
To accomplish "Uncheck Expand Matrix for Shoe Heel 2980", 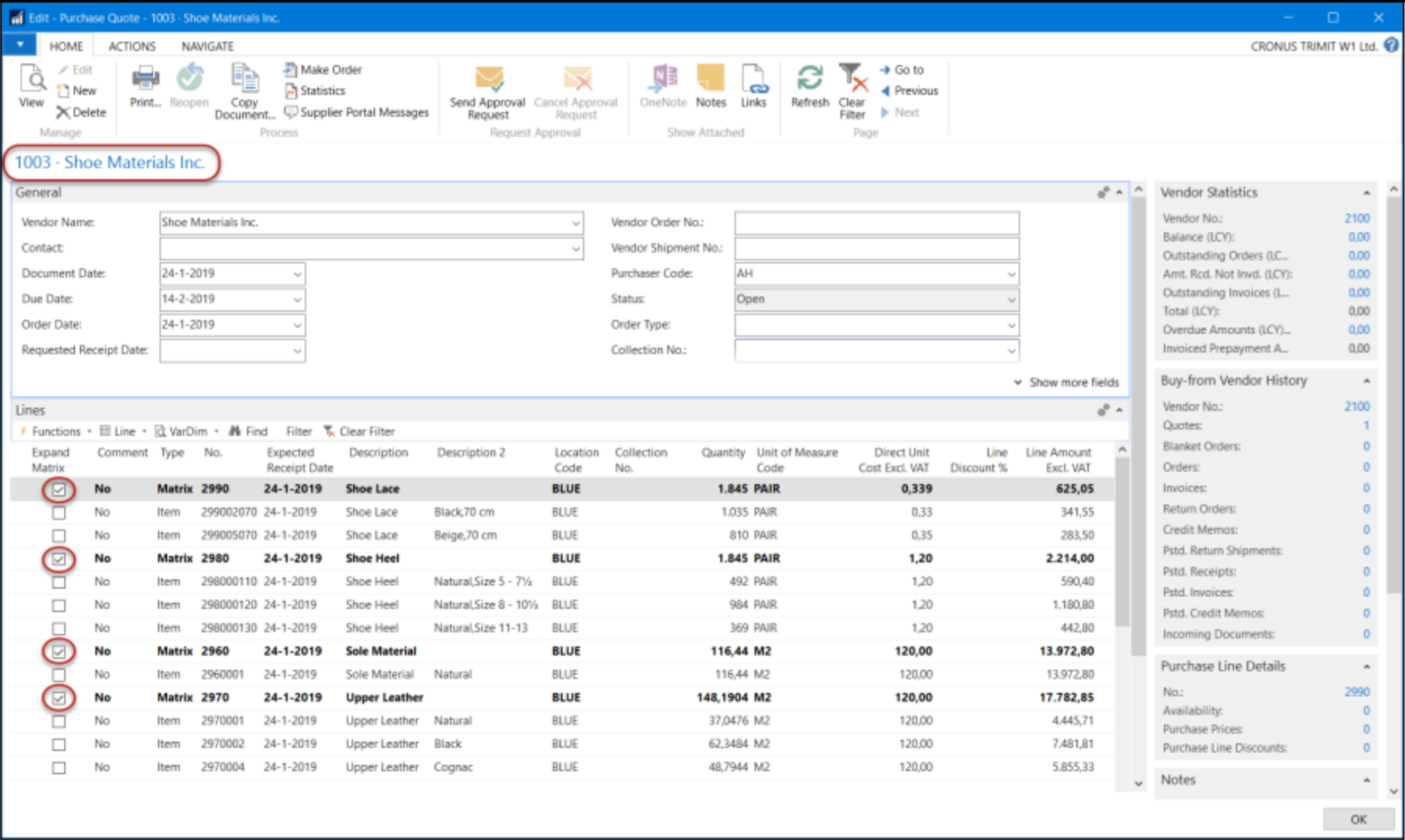I will tap(59, 559).
